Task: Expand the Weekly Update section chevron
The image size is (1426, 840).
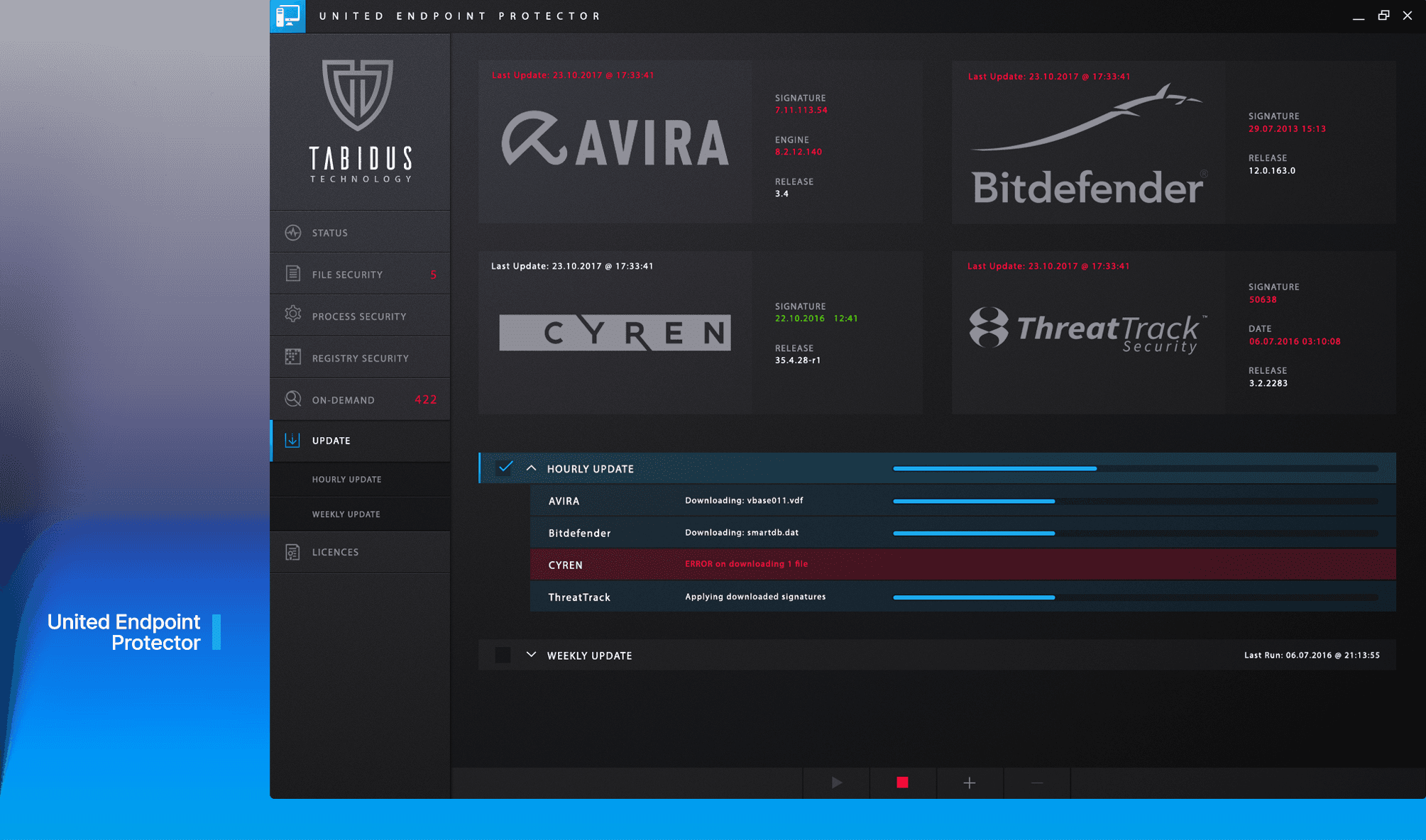Action: [x=531, y=655]
